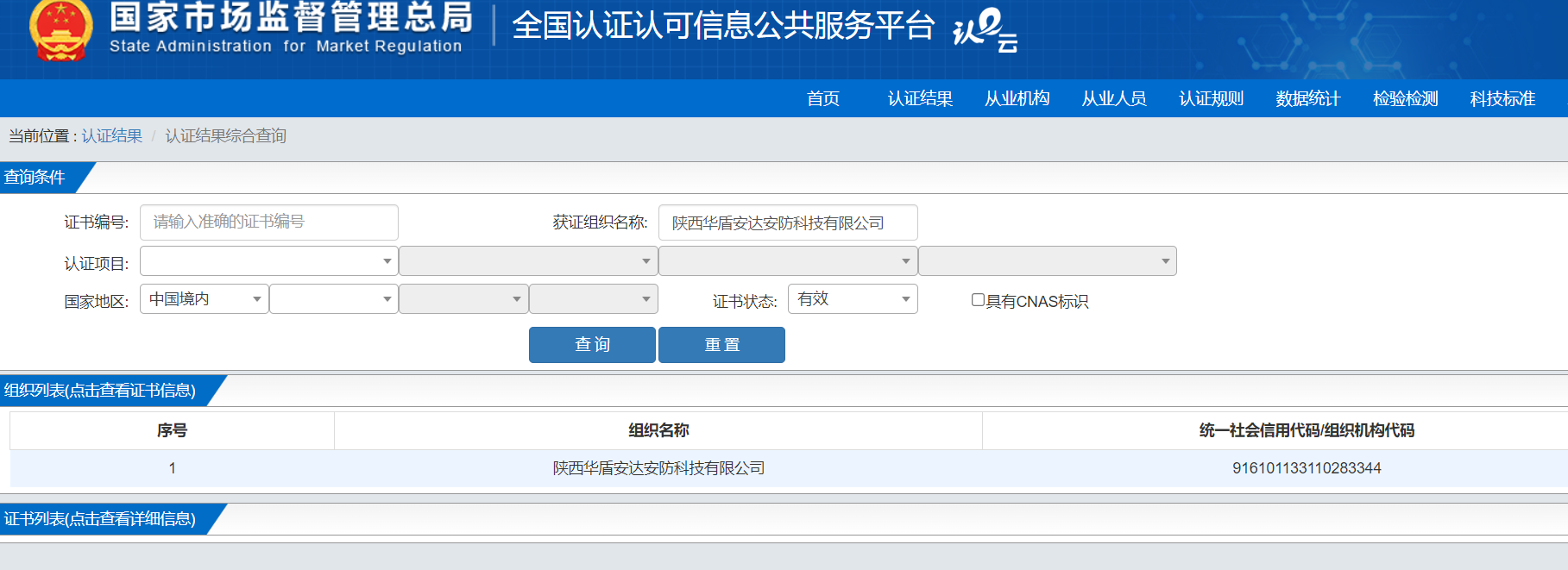Click the 统一社会信用代码 column header
The height and width of the screenshot is (570, 1568).
pyautogui.click(x=1307, y=430)
